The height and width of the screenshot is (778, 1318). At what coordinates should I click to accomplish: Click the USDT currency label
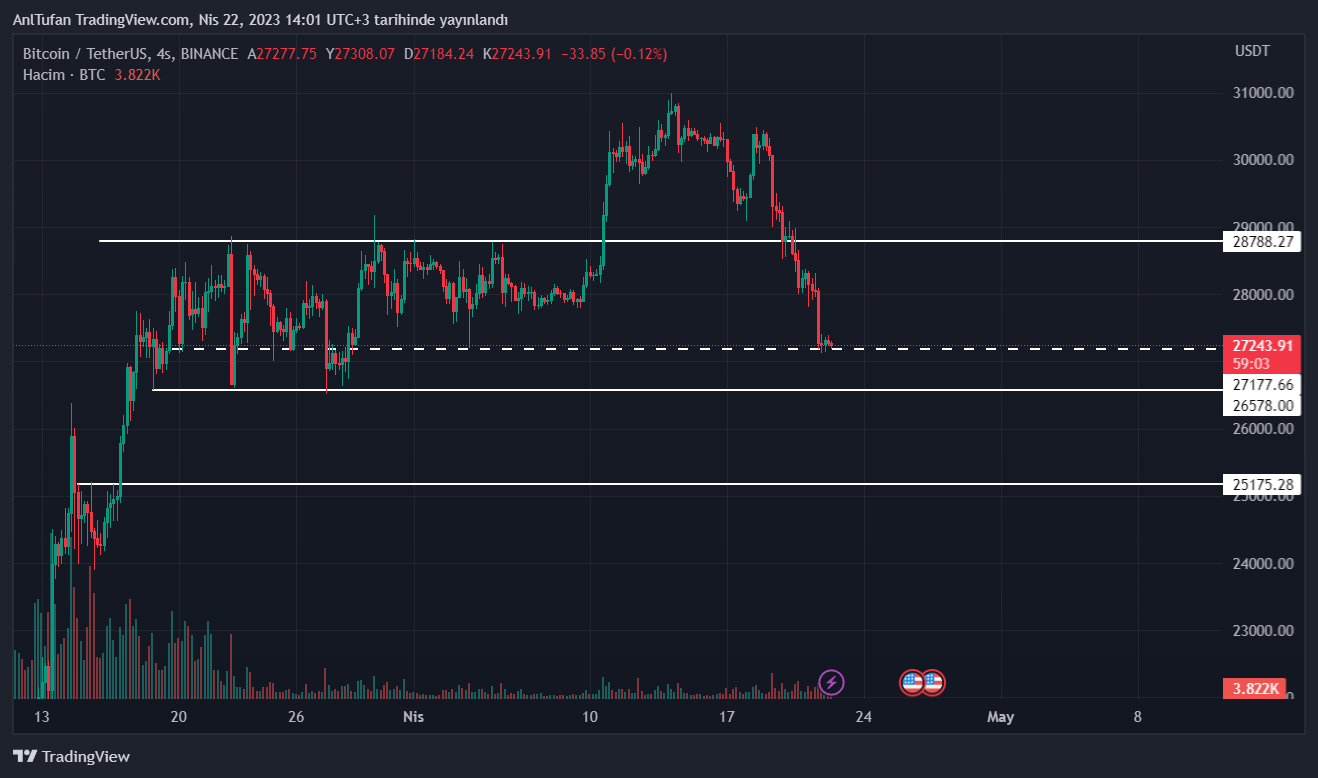(x=1251, y=51)
